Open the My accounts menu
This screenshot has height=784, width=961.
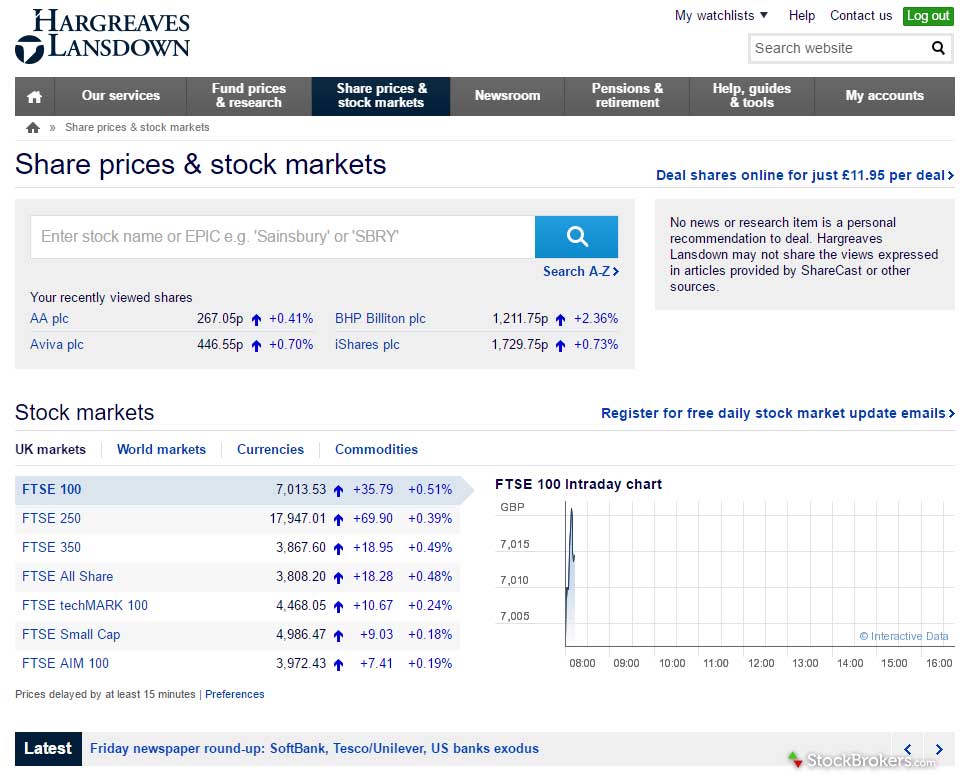tap(884, 96)
